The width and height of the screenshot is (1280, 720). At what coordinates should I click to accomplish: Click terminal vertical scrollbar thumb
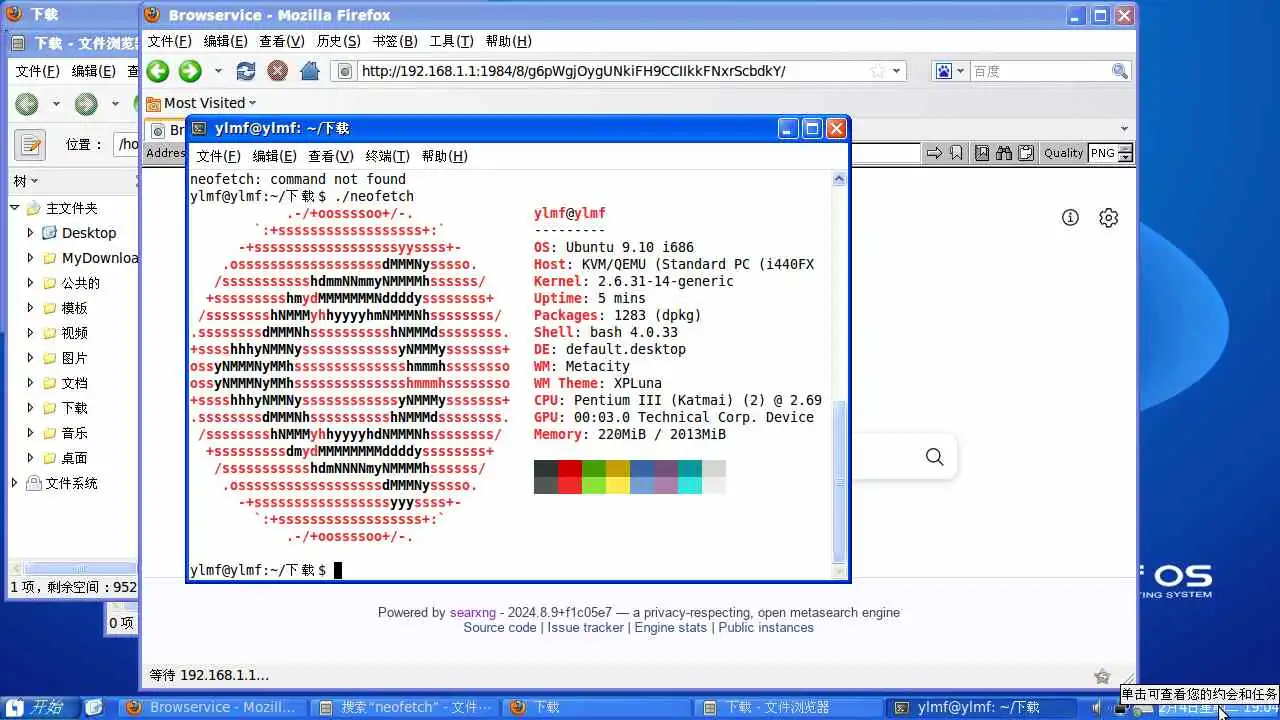pyautogui.click(x=839, y=484)
